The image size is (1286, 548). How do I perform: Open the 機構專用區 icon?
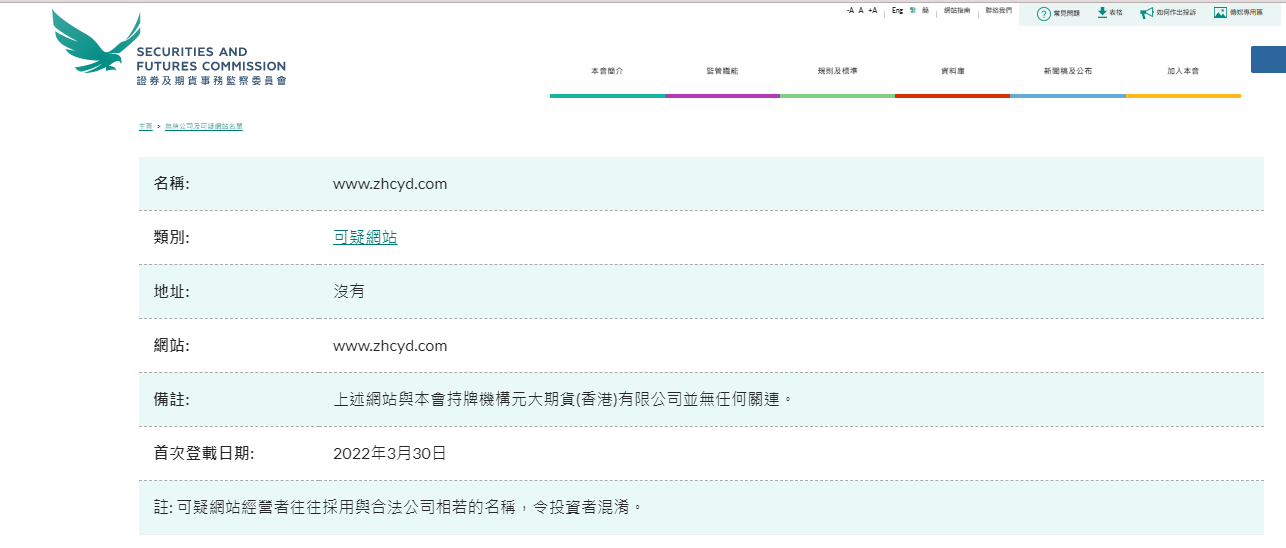click(x=1220, y=13)
